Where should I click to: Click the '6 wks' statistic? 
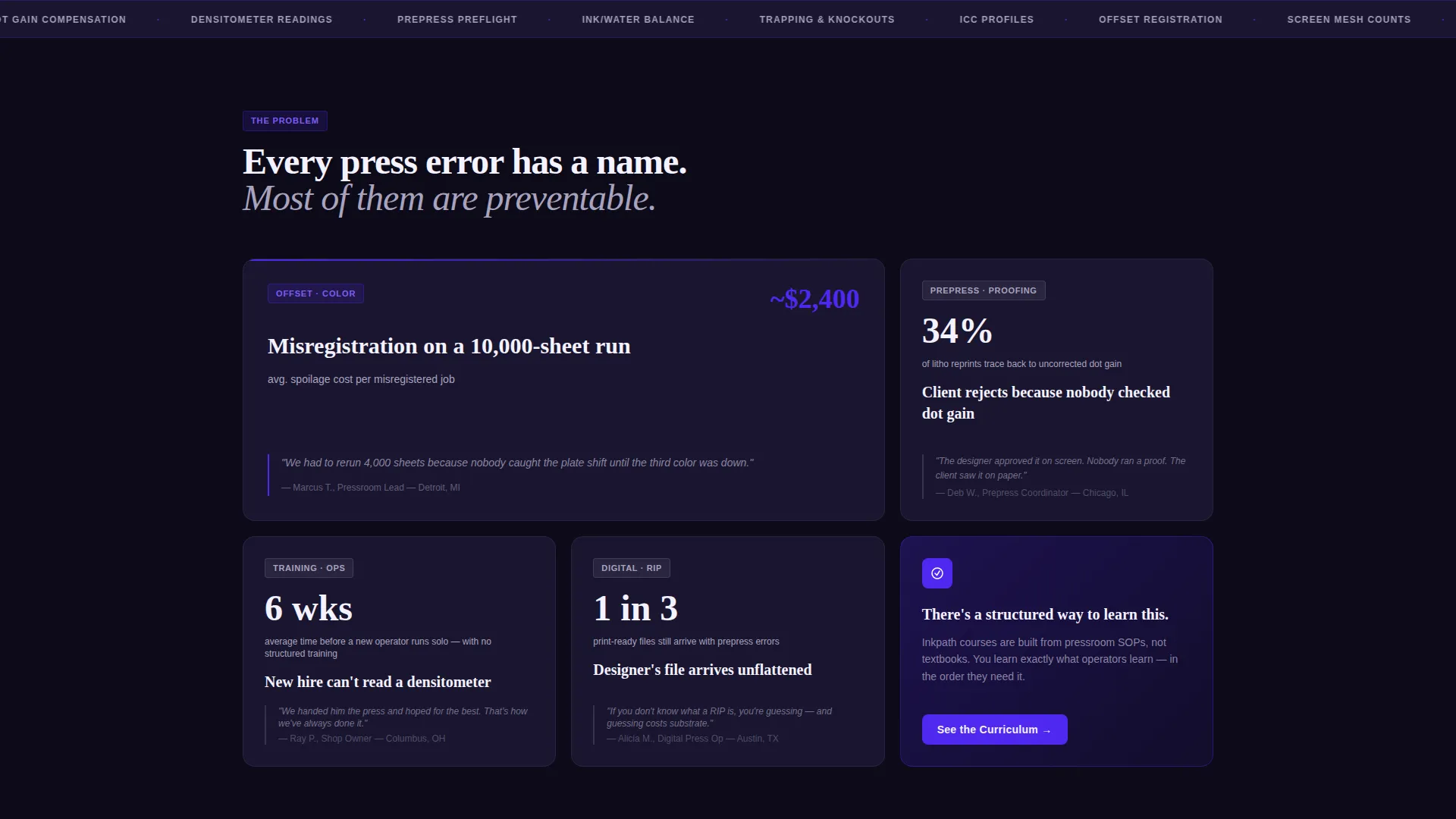309,608
